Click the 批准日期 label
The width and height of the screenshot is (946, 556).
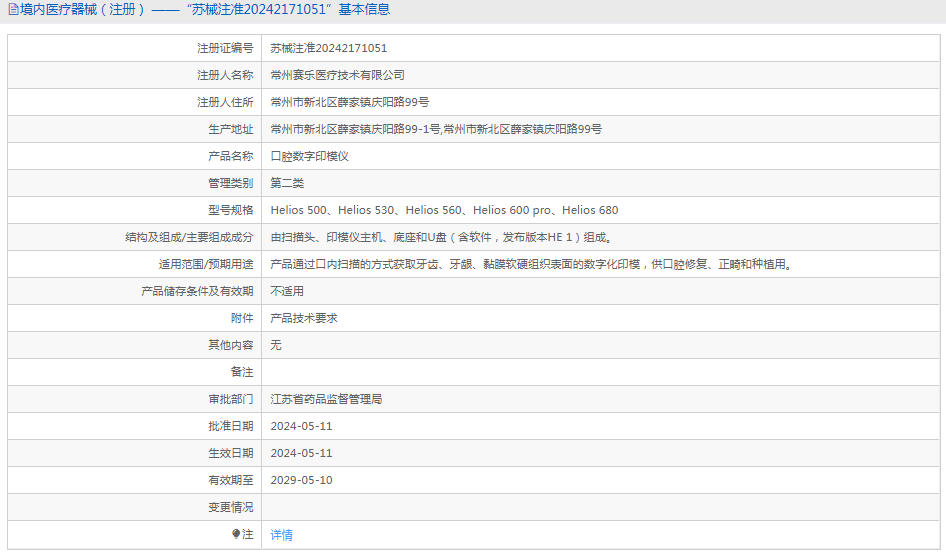tap(230, 426)
